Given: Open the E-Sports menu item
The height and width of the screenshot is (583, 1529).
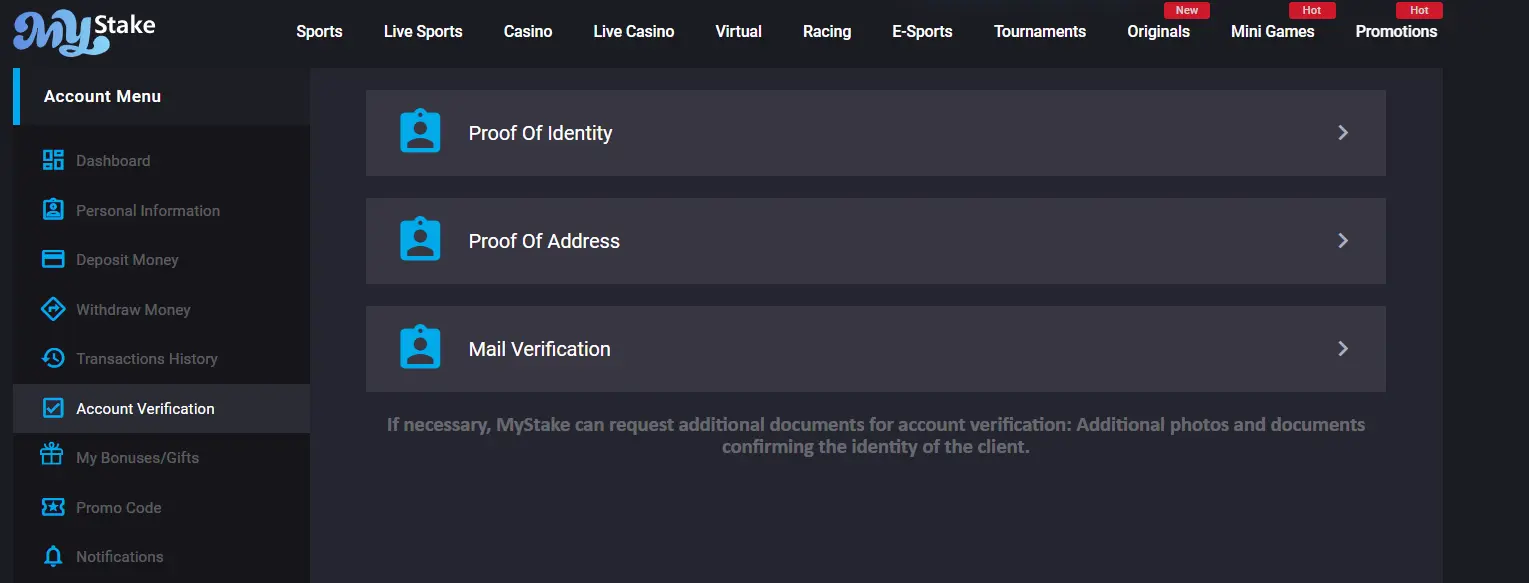Looking at the screenshot, I should (922, 31).
